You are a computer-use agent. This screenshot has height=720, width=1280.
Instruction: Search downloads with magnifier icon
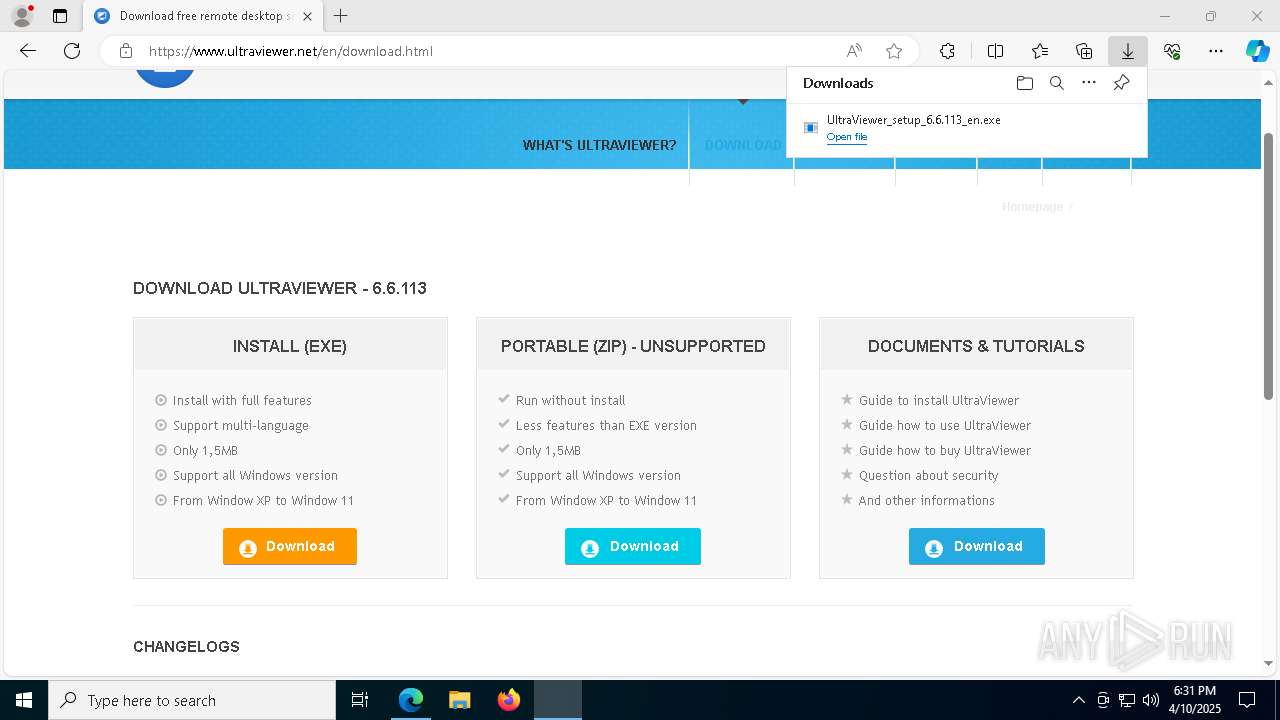pos(1056,83)
